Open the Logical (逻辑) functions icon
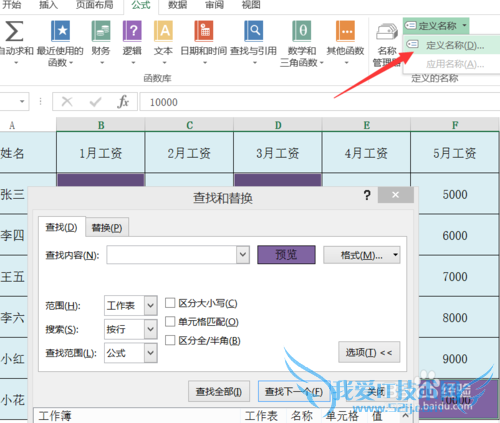Viewport: 500px width, 423px height. click(132, 31)
